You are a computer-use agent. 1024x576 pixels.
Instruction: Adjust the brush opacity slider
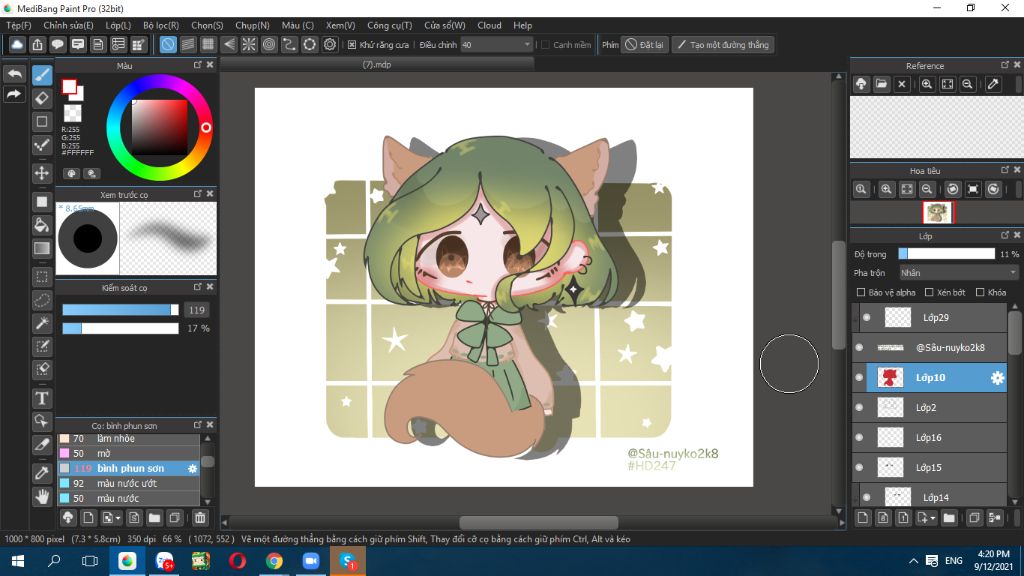[x=120, y=328]
